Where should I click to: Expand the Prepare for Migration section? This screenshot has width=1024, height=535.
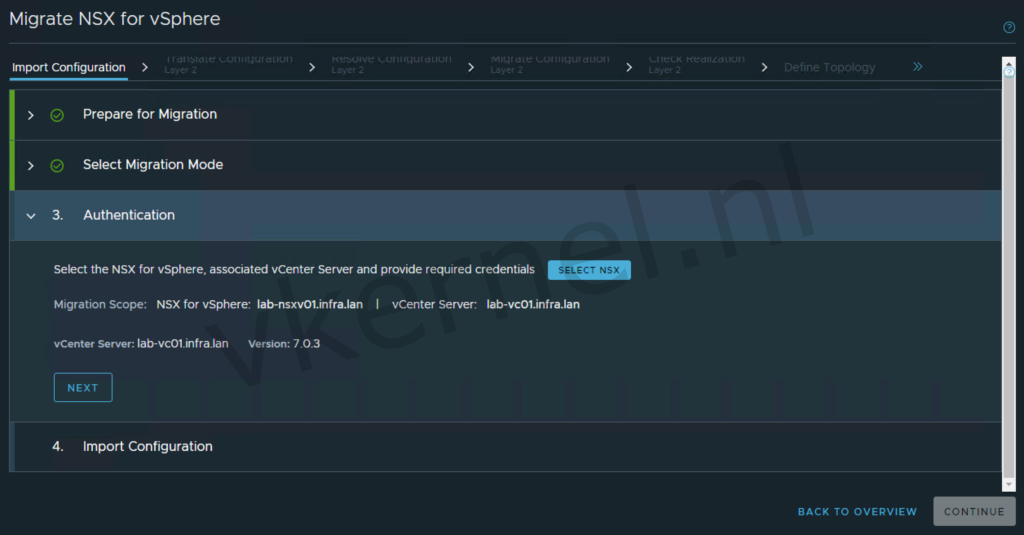point(31,115)
